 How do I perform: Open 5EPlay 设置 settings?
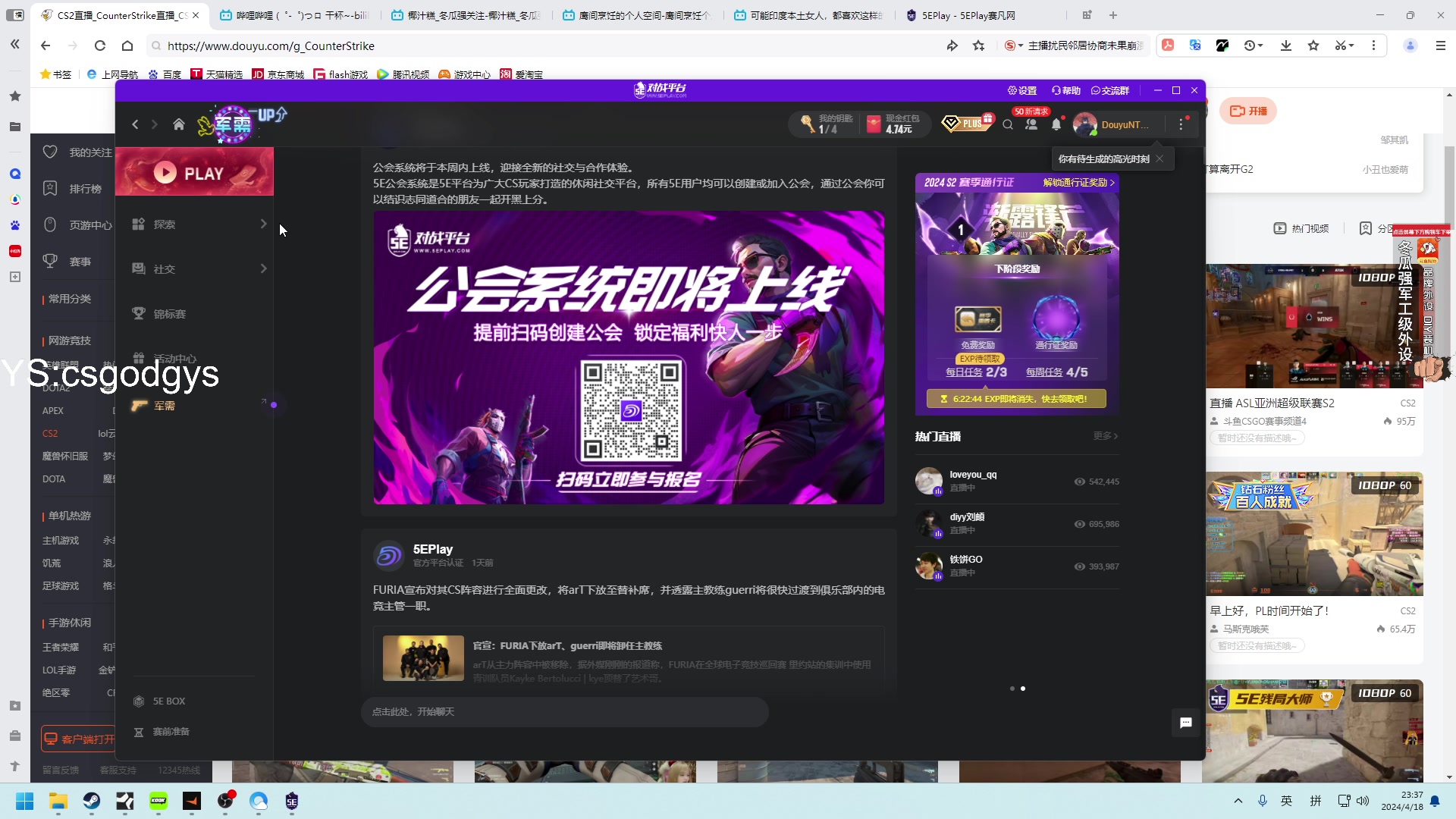[1021, 90]
